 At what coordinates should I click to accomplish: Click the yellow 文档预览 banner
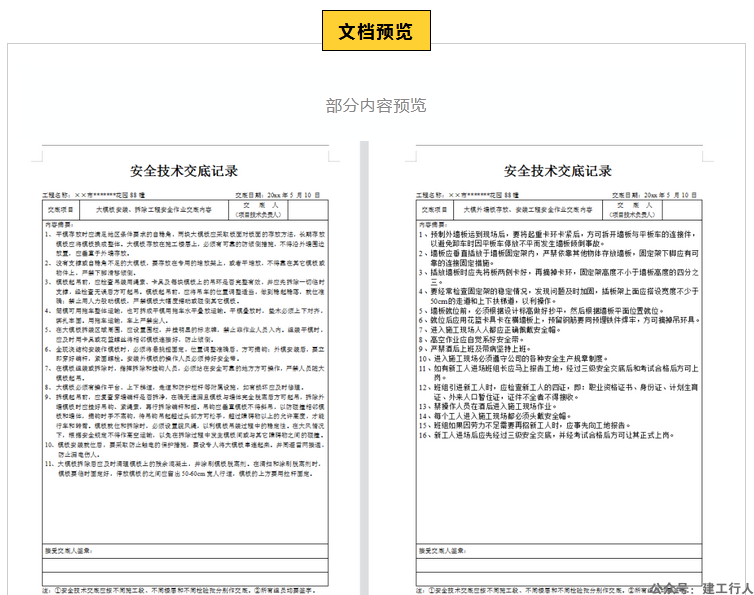(x=376, y=31)
